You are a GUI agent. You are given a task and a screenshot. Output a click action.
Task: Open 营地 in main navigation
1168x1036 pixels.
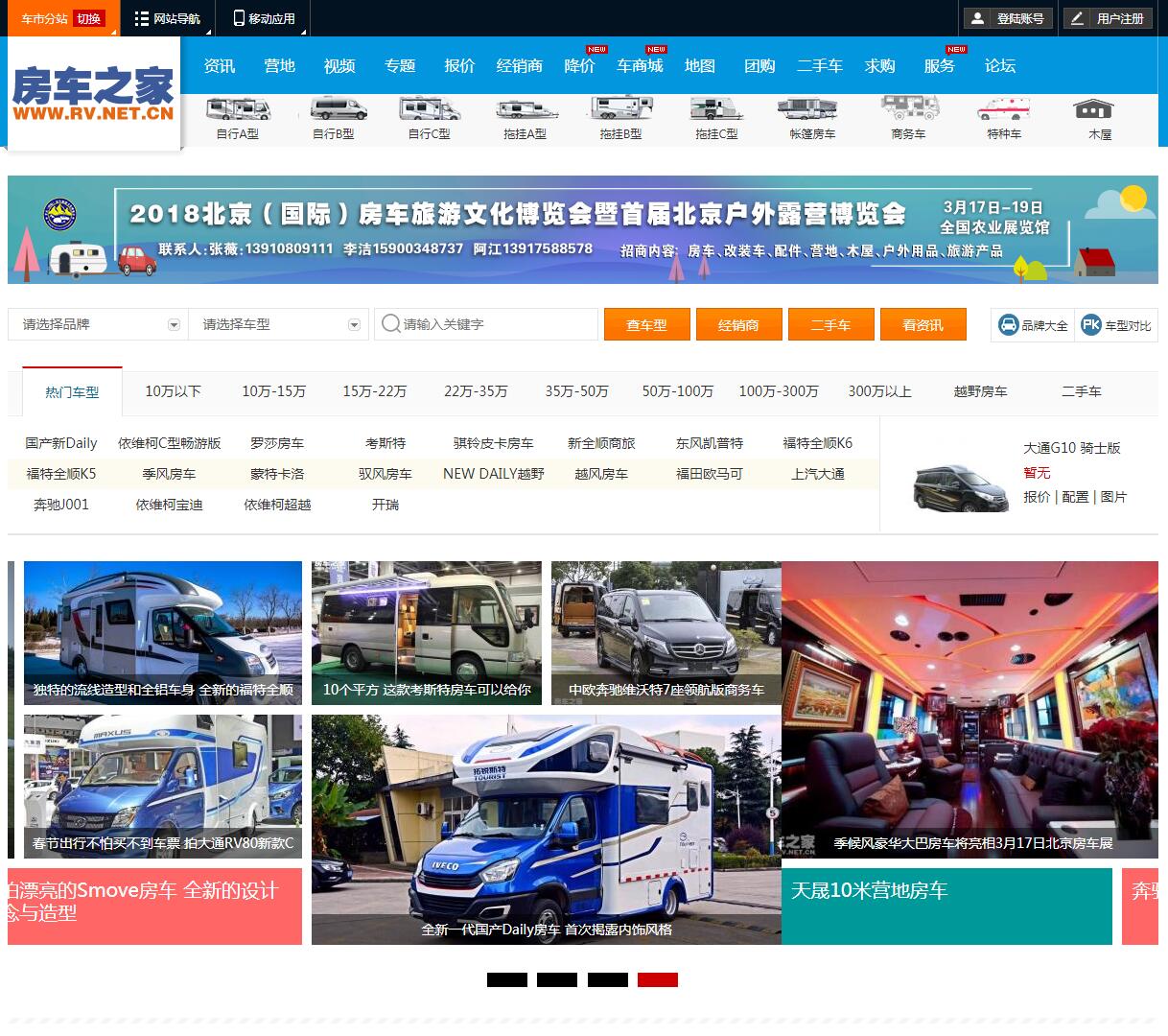pyautogui.click(x=279, y=65)
